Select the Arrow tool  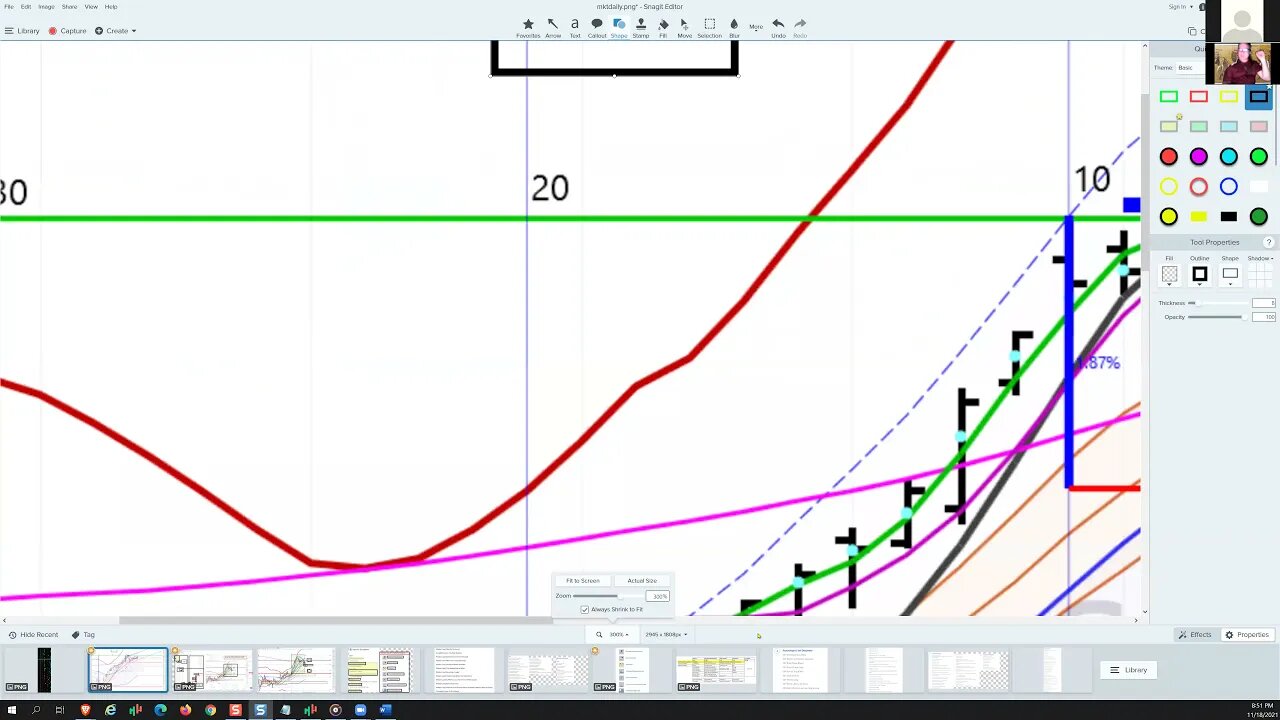[x=553, y=28]
